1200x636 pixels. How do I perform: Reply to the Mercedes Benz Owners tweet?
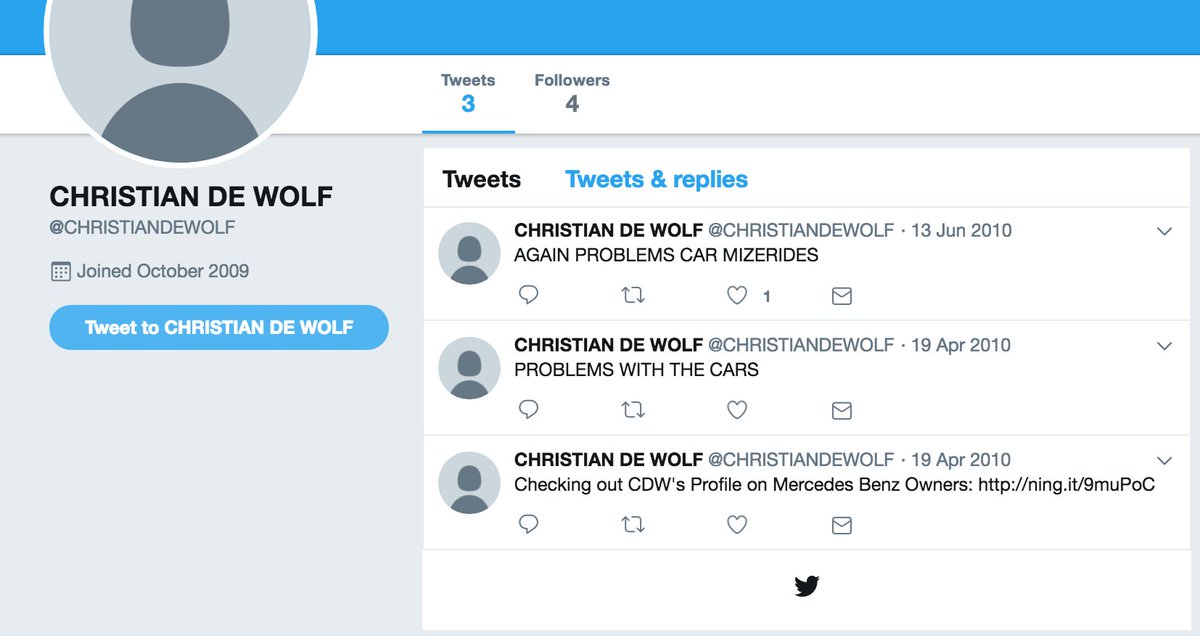click(x=529, y=524)
